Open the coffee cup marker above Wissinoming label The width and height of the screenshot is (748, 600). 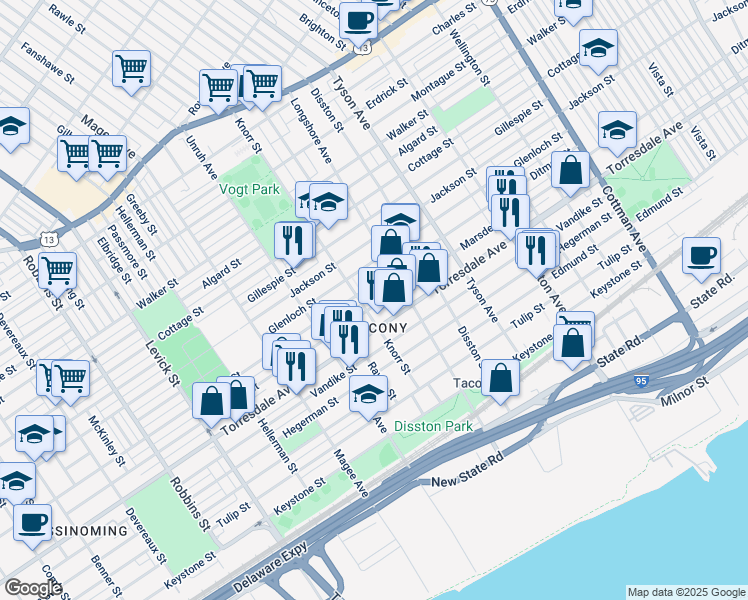(32, 522)
